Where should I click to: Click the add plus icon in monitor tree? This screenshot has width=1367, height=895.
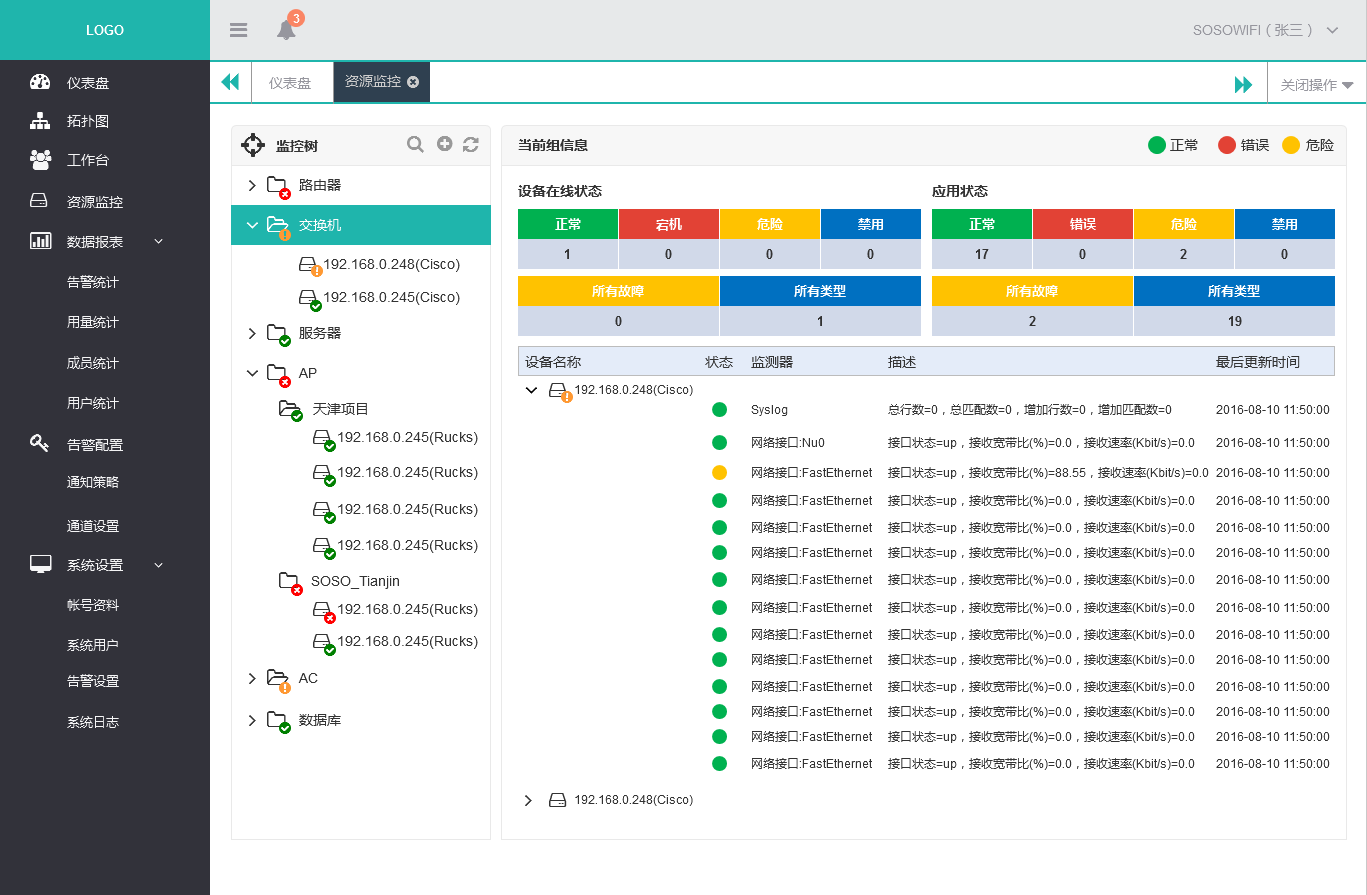[x=445, y=145]
